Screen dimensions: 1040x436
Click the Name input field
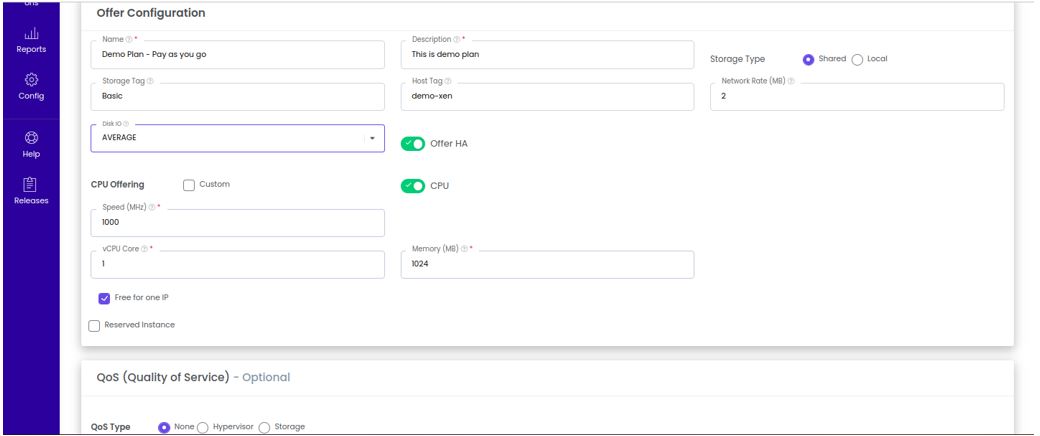click(x=237, y=54)
